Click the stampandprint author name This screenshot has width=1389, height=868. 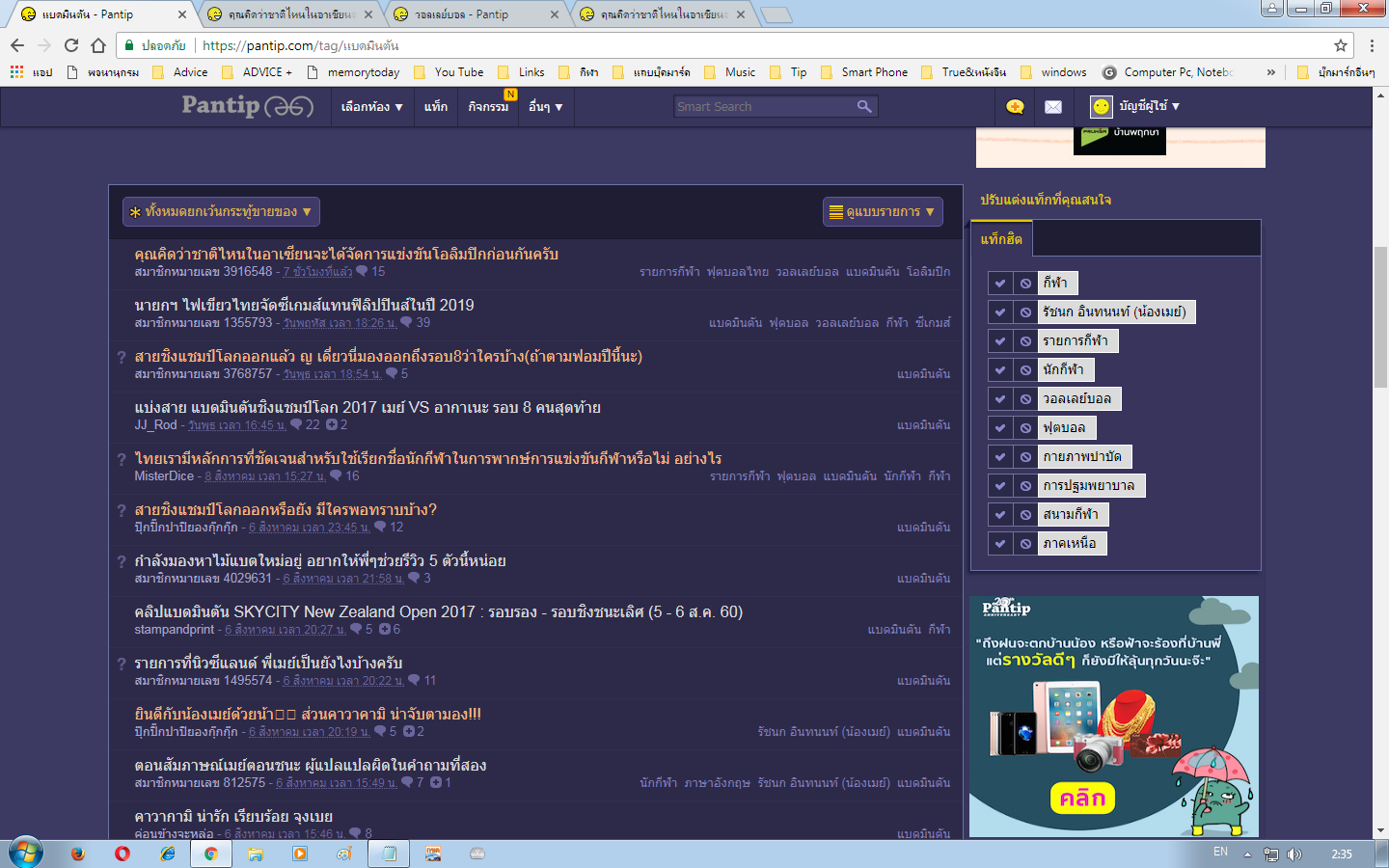pos(175,630)
